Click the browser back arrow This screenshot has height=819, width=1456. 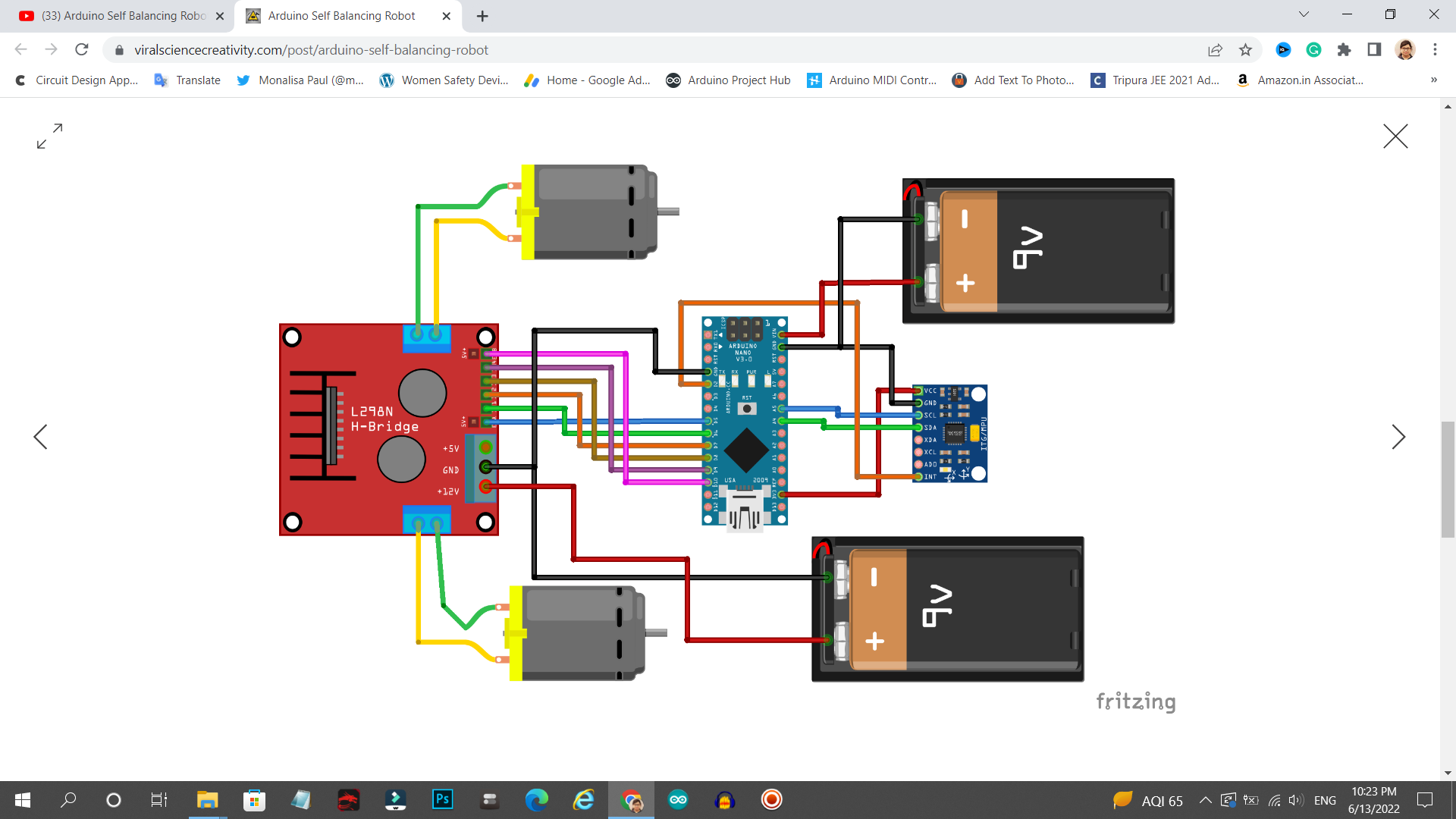click(x=20, y=49)
